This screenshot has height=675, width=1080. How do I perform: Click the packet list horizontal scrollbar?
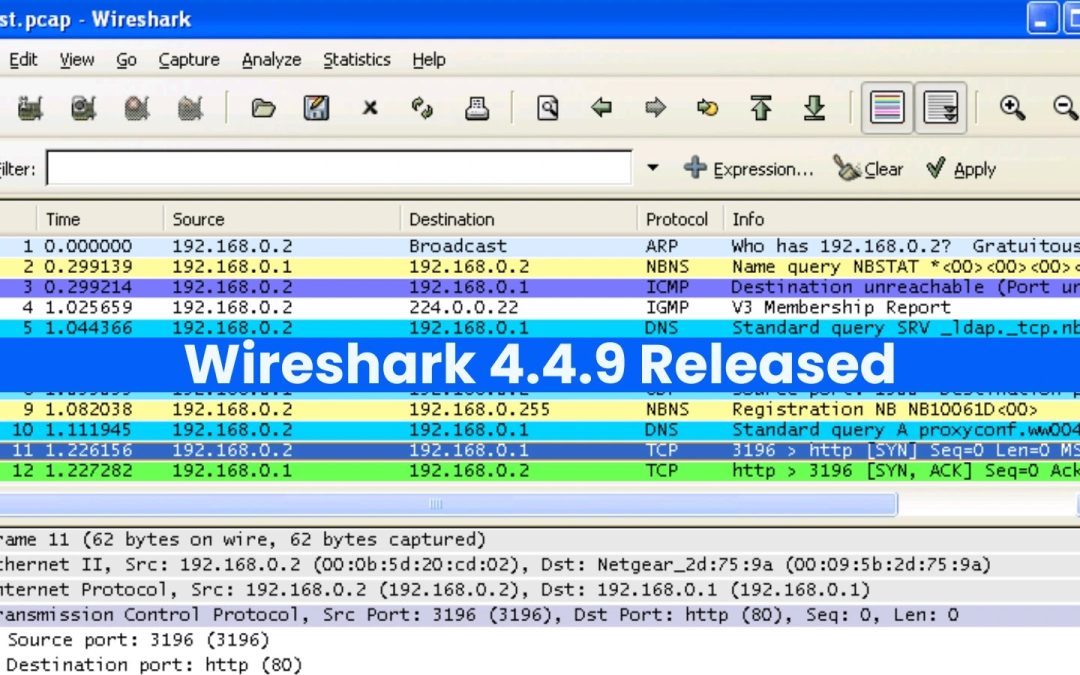tap(448, 504)
